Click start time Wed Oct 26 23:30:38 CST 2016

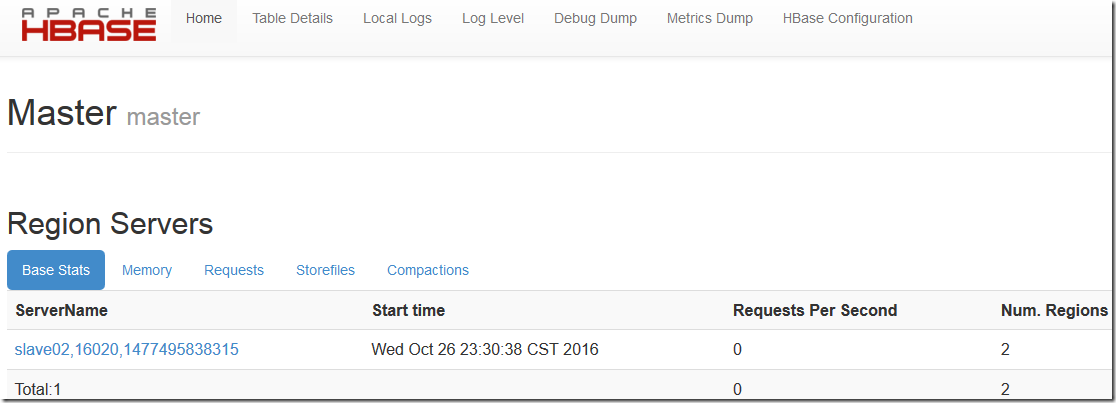tap(485, 350)
